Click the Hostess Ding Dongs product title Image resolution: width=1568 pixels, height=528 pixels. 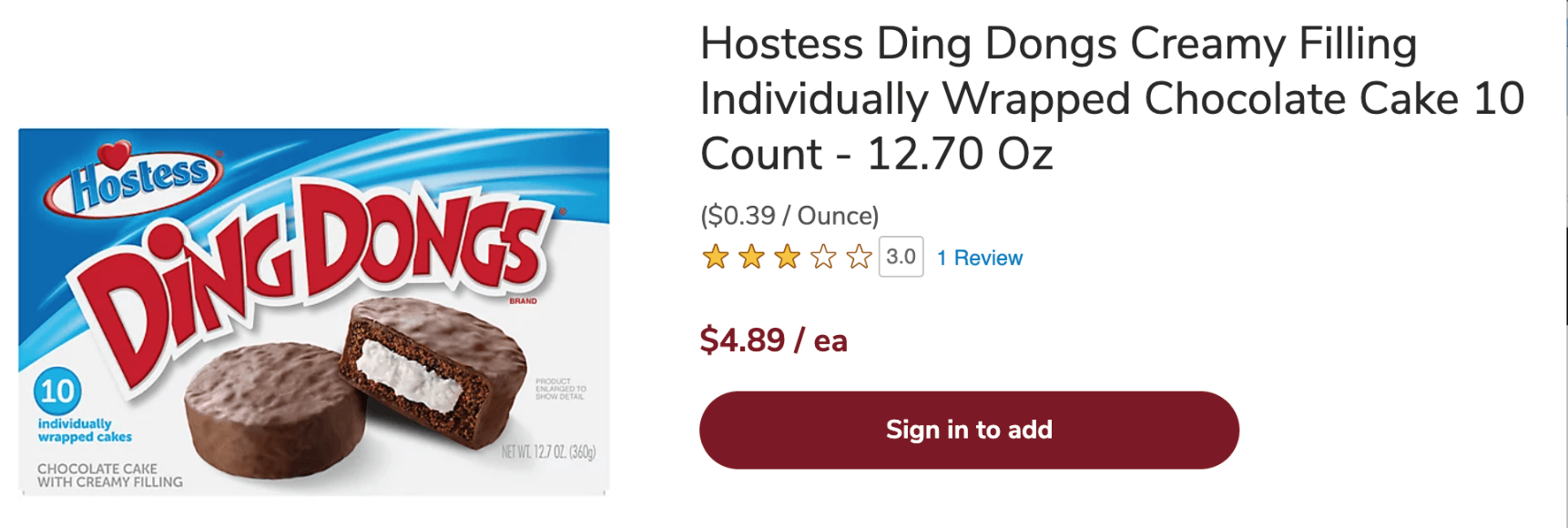coord(1112,98)
